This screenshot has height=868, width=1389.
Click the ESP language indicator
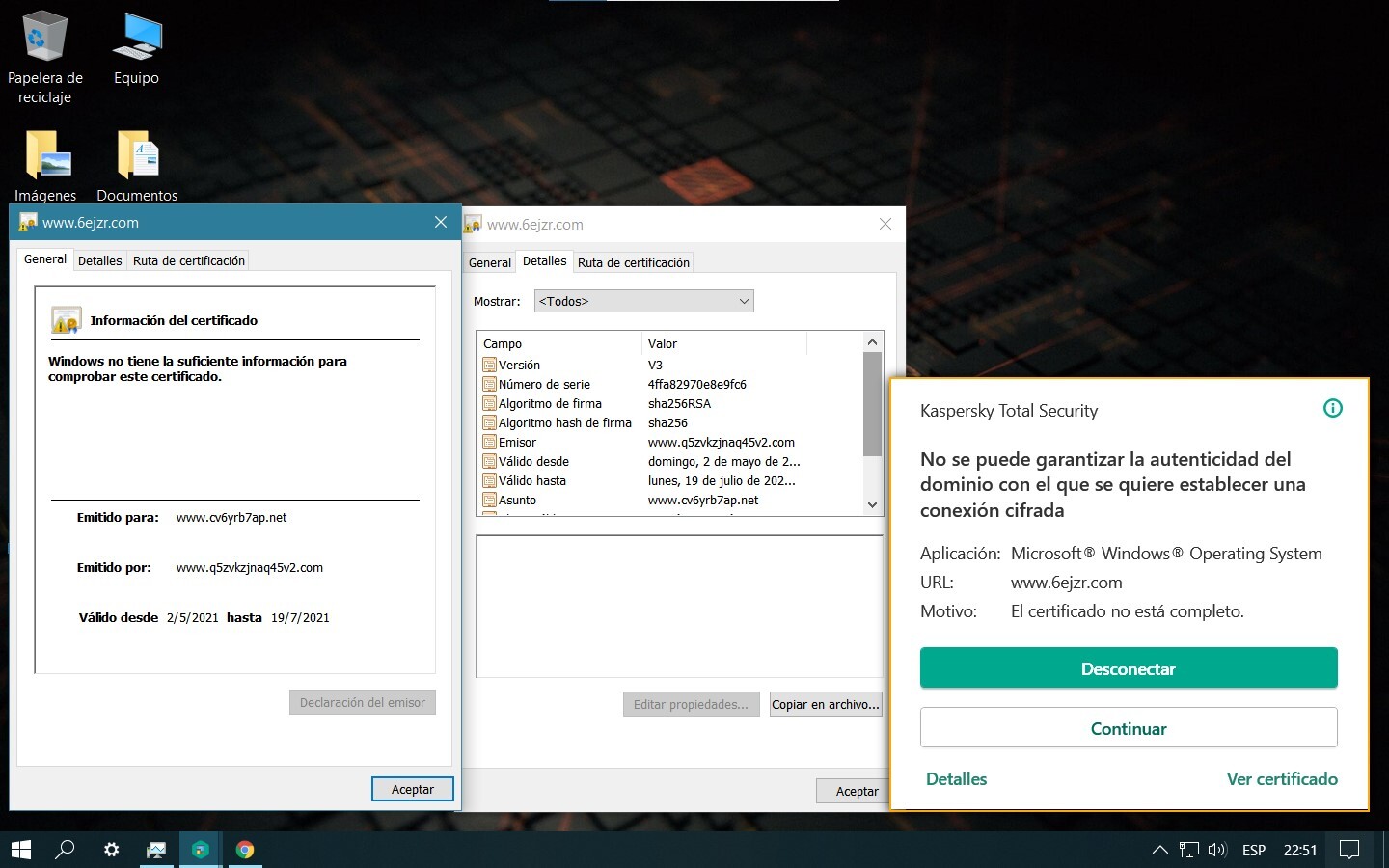(x=1254, y=850)
